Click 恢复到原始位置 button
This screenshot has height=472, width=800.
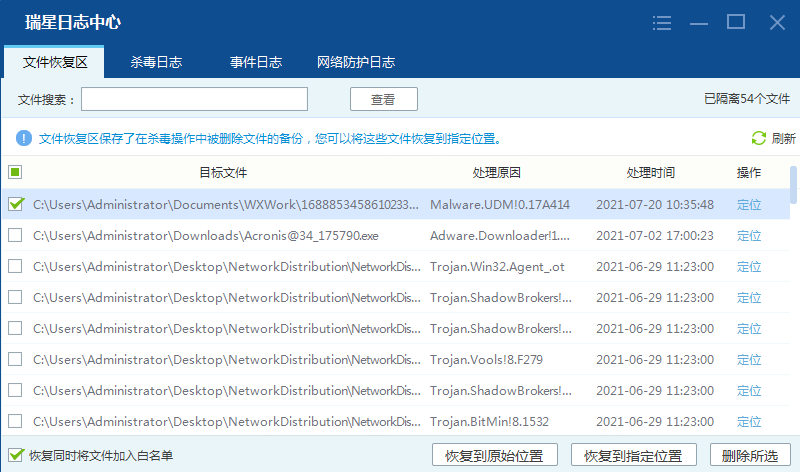pos(494,455)
